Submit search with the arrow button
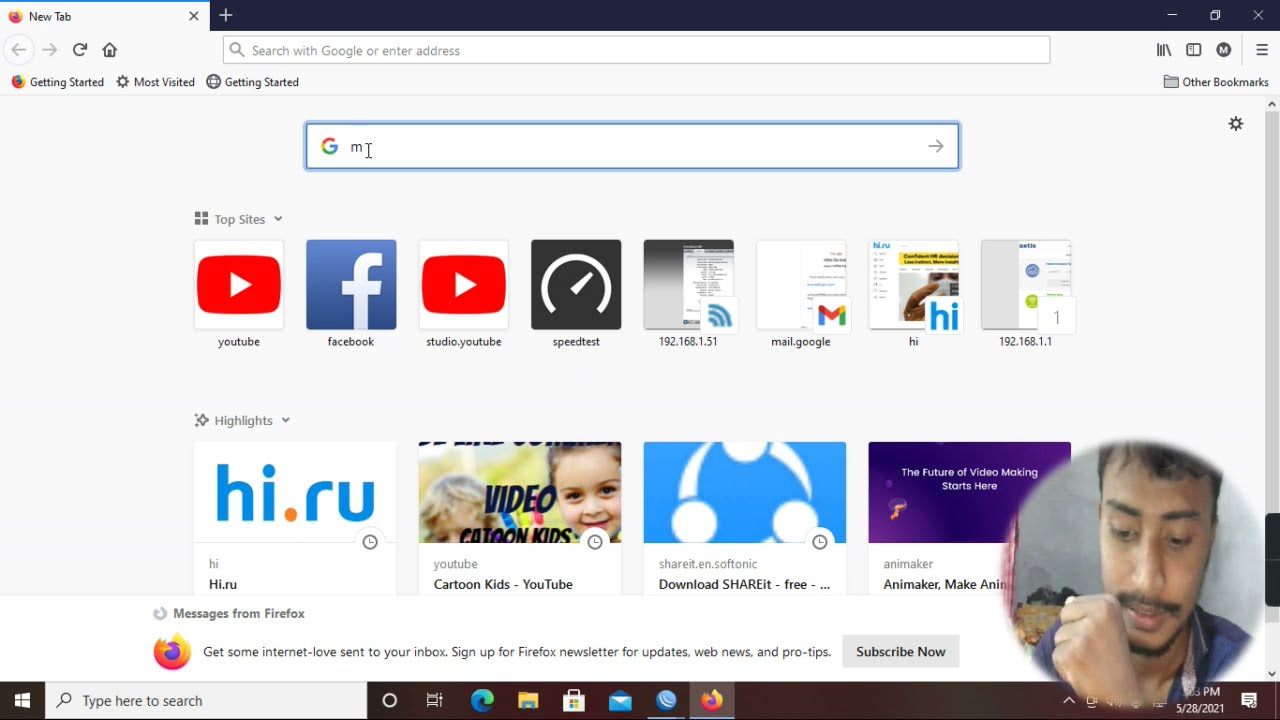Image resolution: width=1280 pixels, height=720 pixels. (935, 147)
